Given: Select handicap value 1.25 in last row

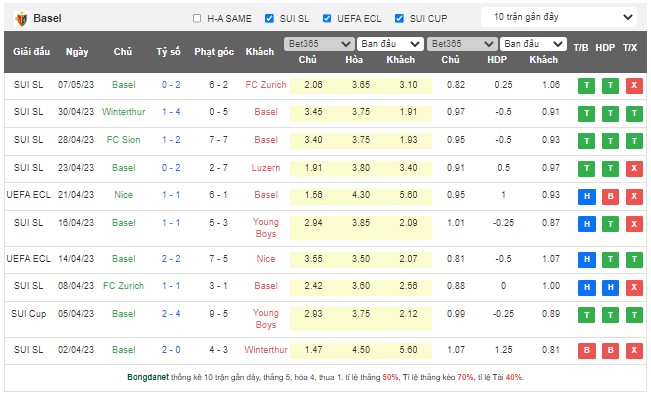Looking at the screenshot, I should click(x=503, y=349).
